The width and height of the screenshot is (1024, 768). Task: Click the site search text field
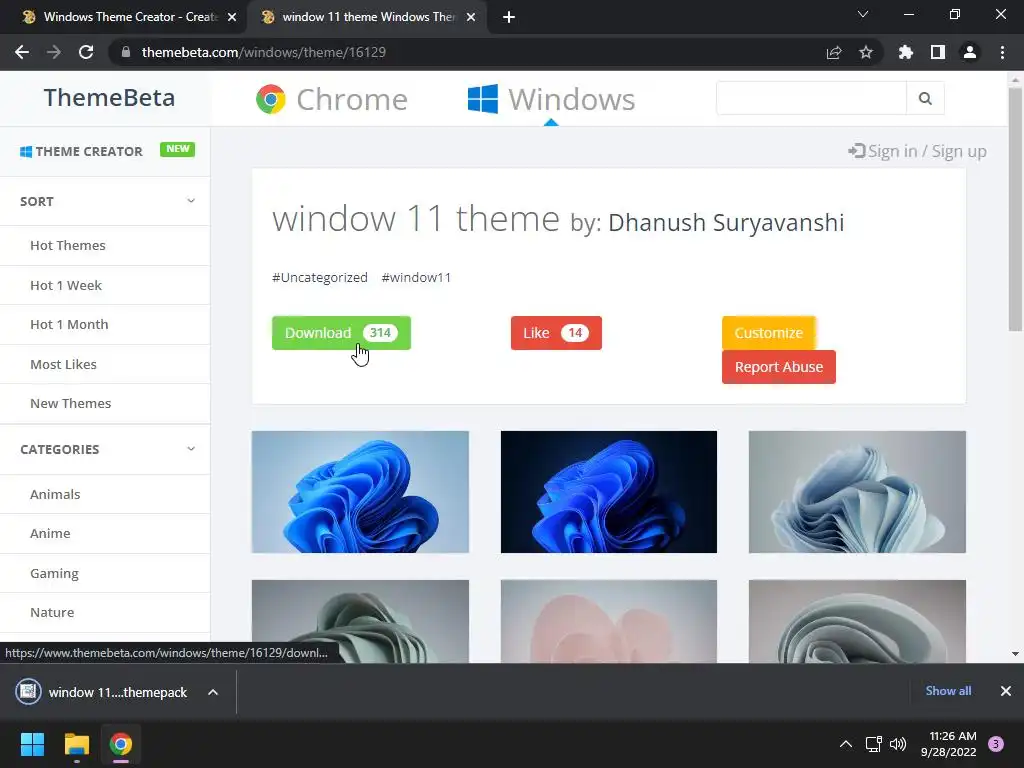point(811,98)
